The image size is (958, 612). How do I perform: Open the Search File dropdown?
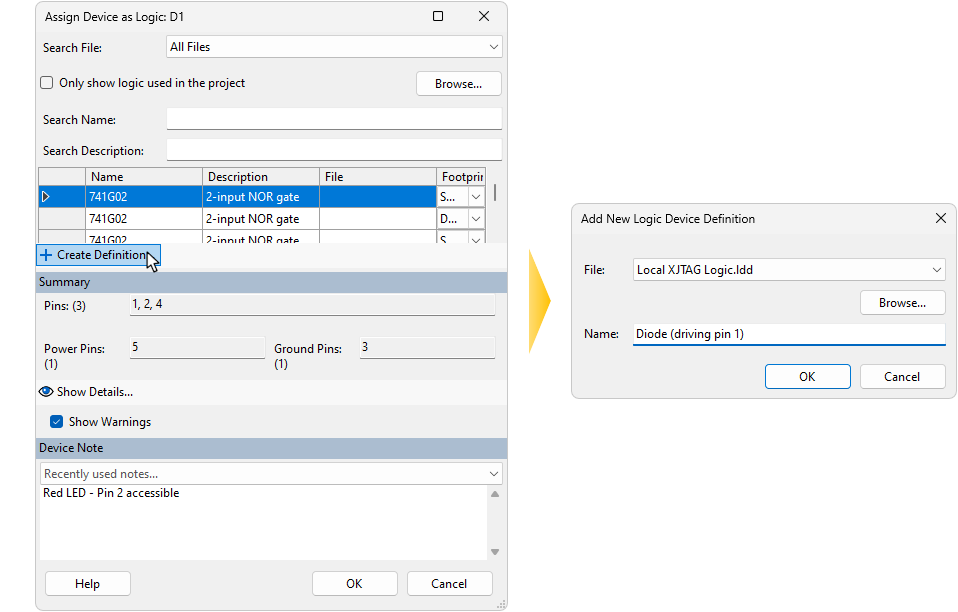click(493, 47)
